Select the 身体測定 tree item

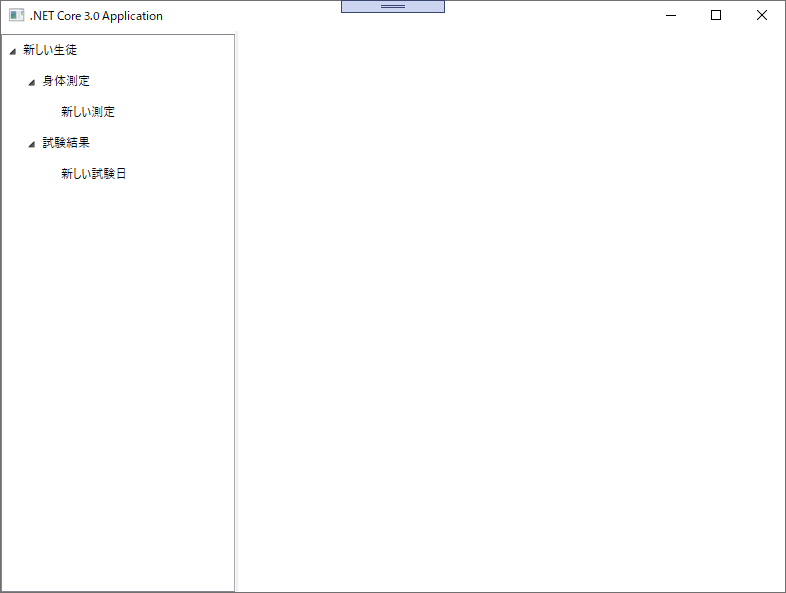[66, 81]
